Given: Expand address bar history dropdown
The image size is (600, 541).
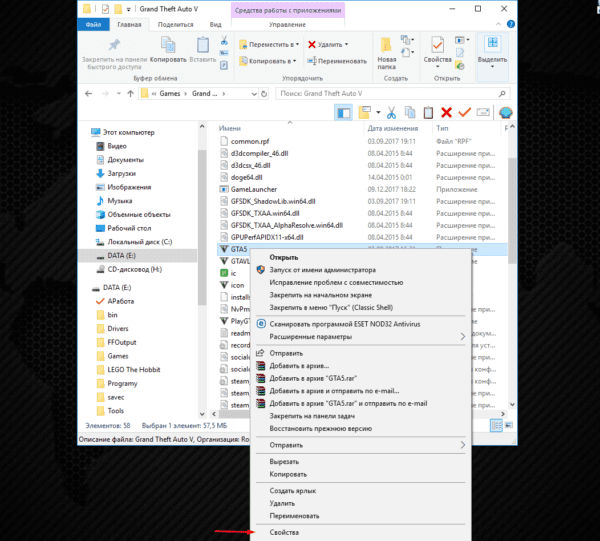Looking at the screenshot, I should pyautogui.click(x=254, y=94).
